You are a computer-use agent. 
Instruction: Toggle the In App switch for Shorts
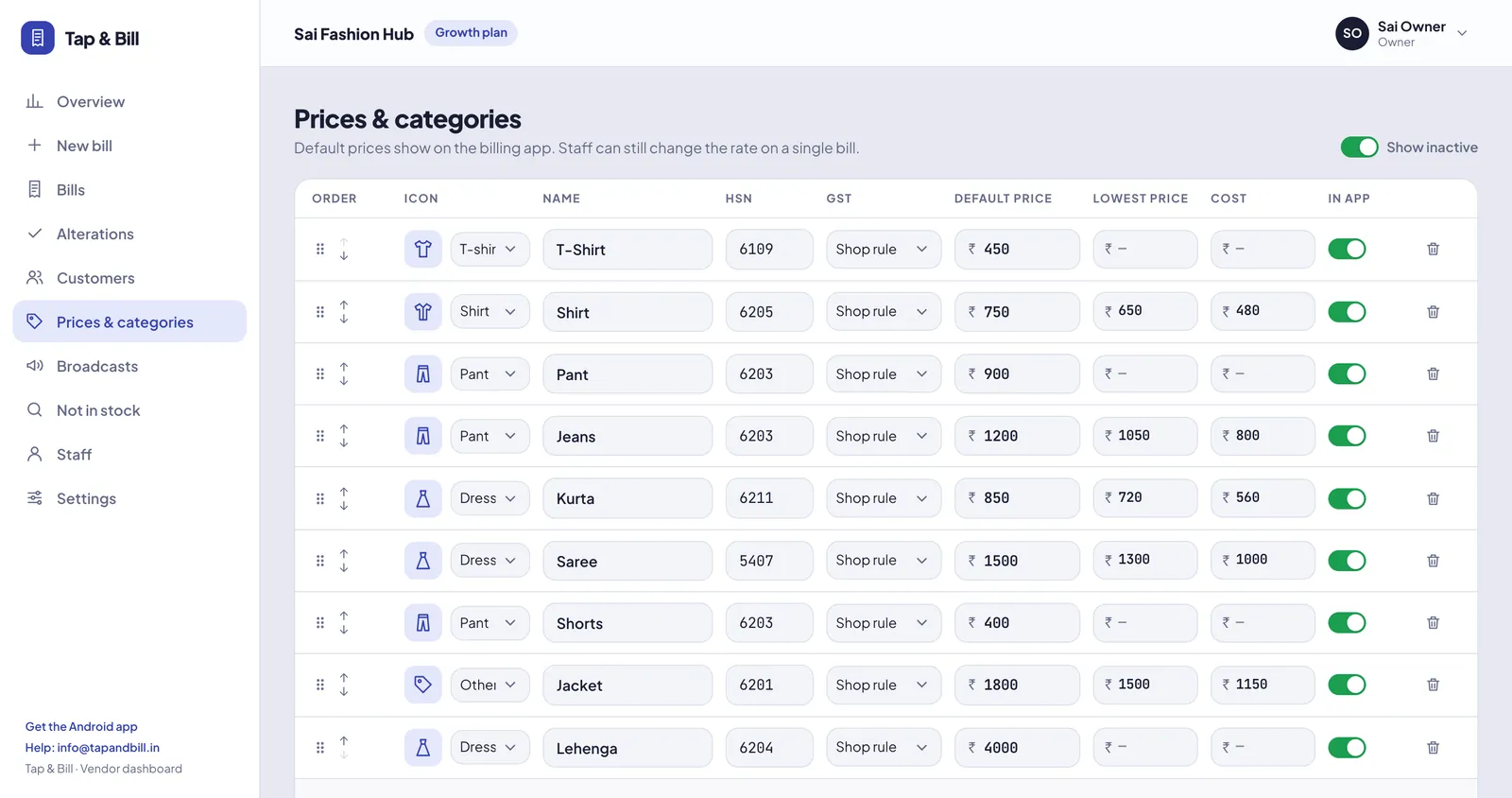click(x=1347, y=623)
